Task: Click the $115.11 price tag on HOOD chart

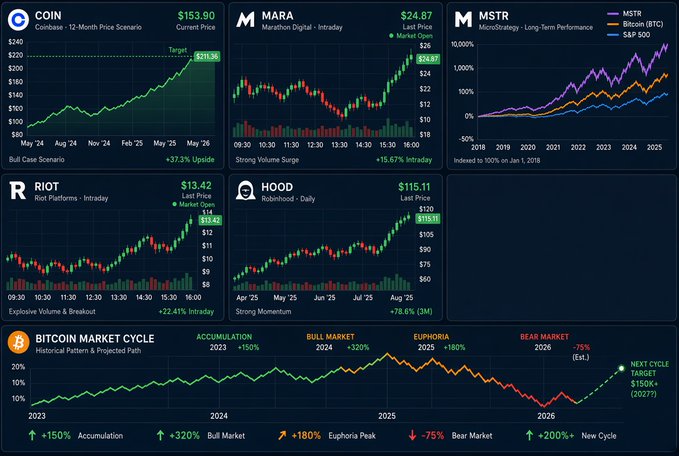Action: pos(428,219)
